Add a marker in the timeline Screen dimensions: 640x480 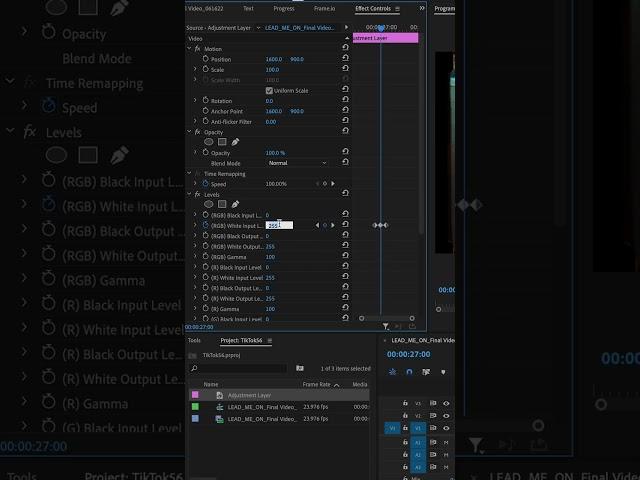click(443, 372)
